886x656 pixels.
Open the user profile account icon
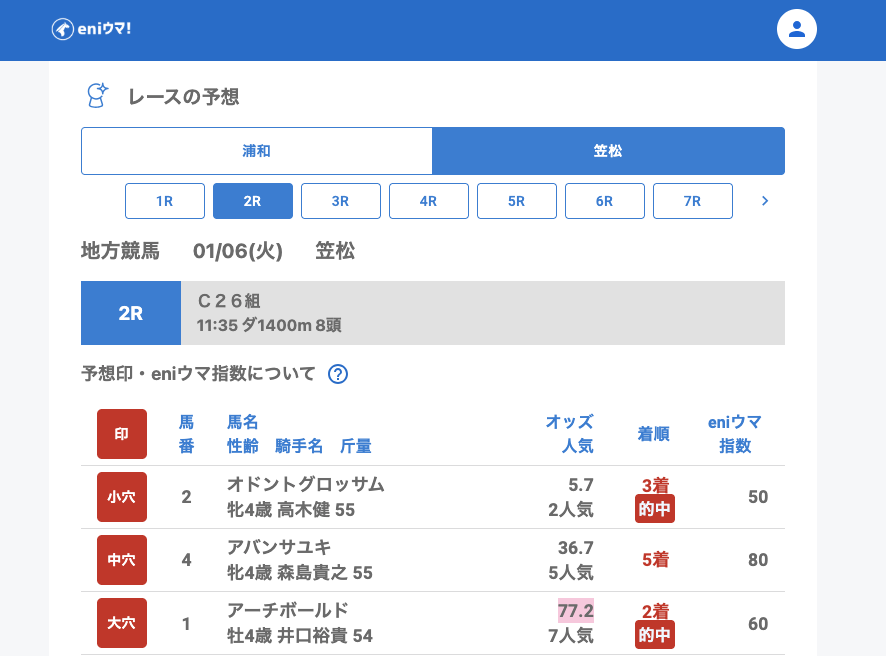click(796, 29)
